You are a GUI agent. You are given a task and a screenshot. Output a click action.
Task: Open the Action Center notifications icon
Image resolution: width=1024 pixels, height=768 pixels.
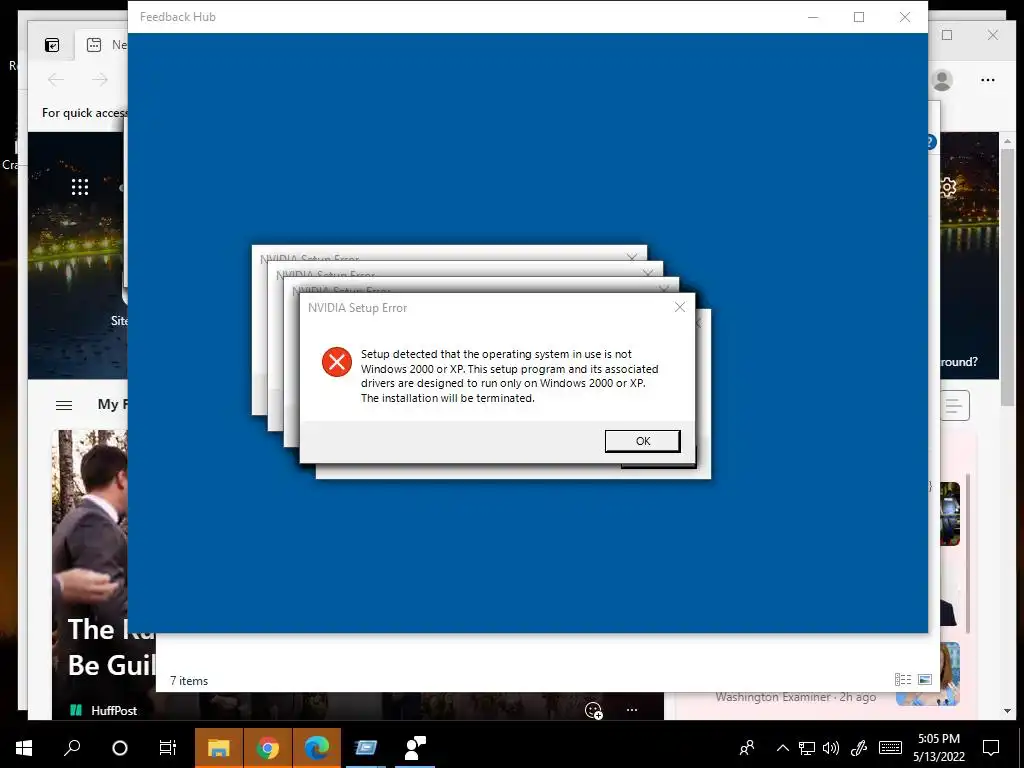pyautogui.click(x=991, y=748)
